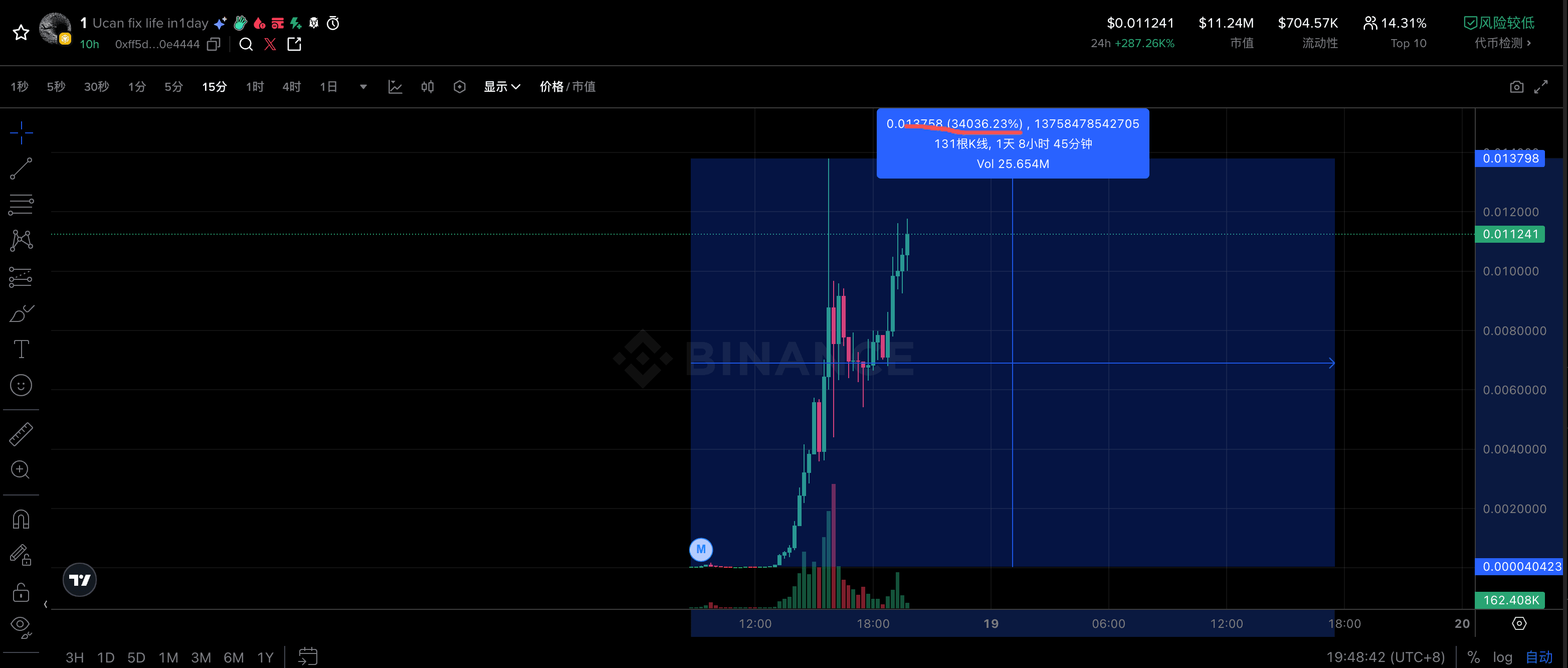Expand the 代币检测 token check details
Image resolution: width=1568 pixels, height=668 pixels.
point(1502,43)
